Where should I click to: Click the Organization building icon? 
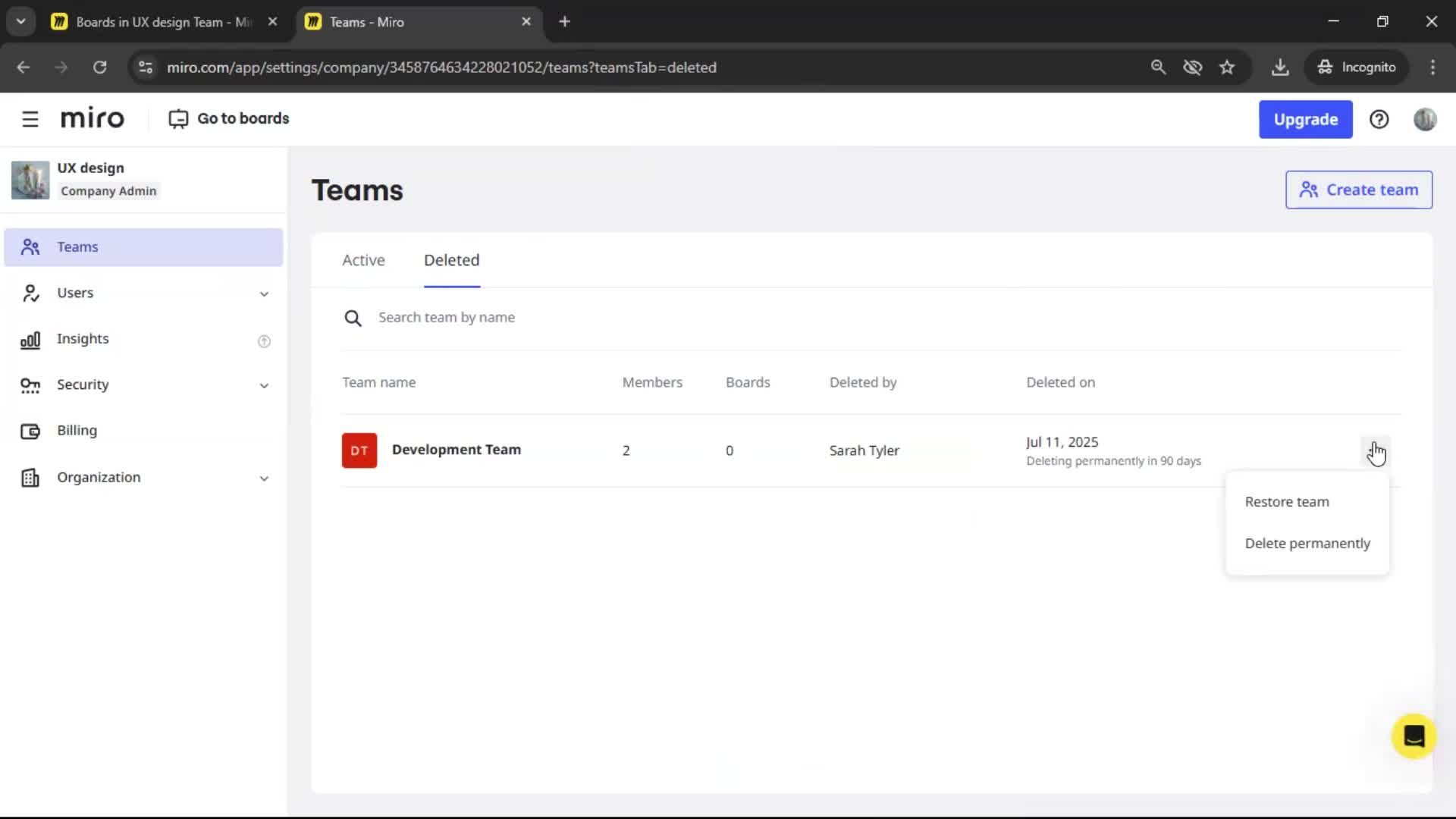30,478
